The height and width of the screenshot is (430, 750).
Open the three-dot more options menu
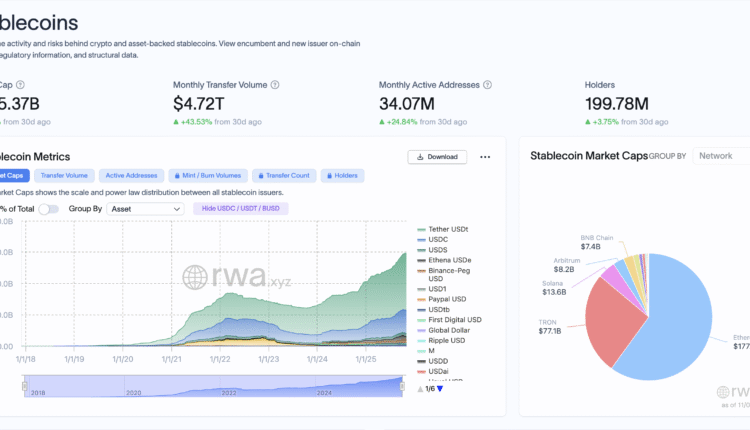point(485,157)
